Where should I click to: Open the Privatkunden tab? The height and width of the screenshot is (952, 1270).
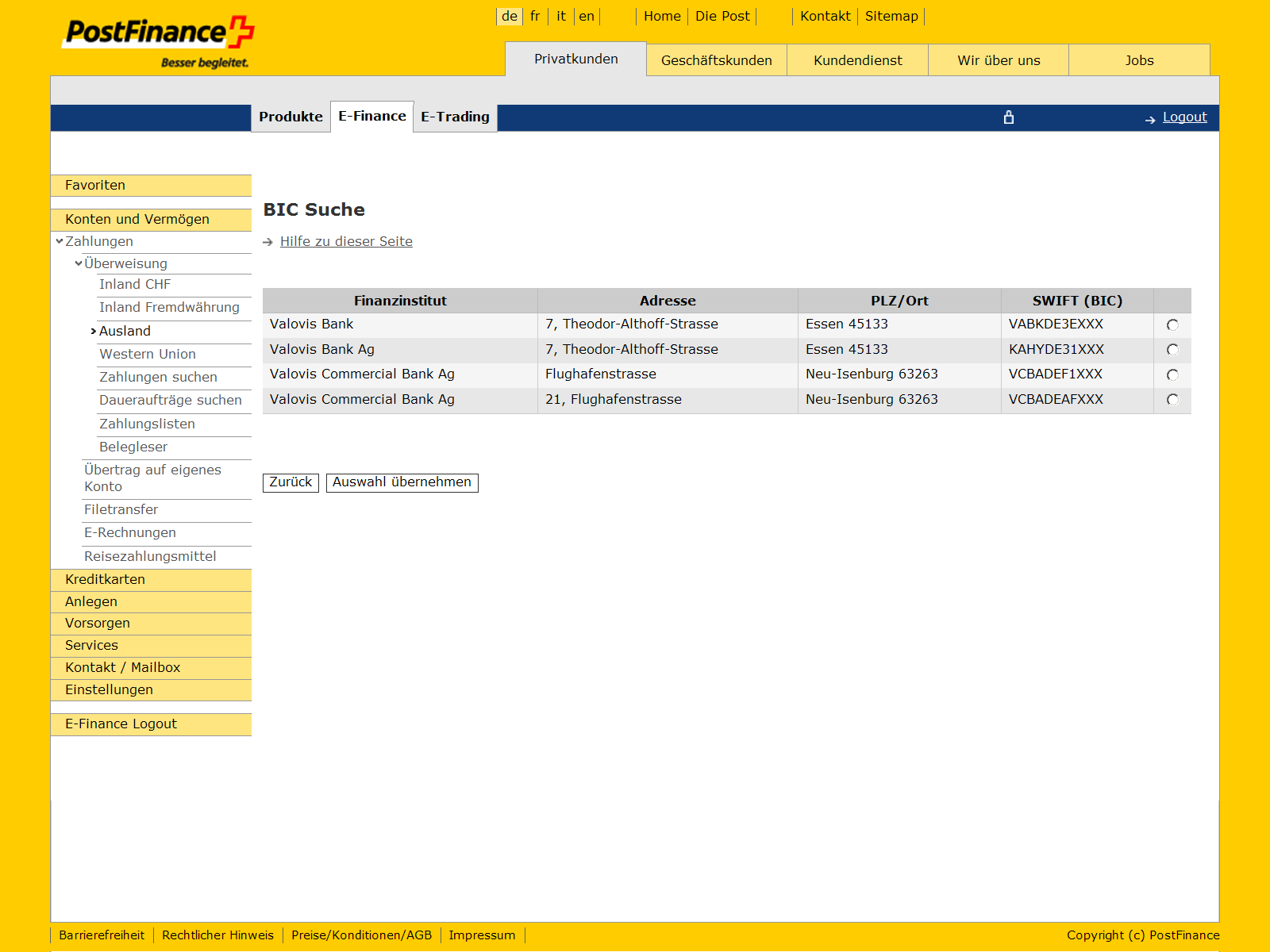pos(575,59)
